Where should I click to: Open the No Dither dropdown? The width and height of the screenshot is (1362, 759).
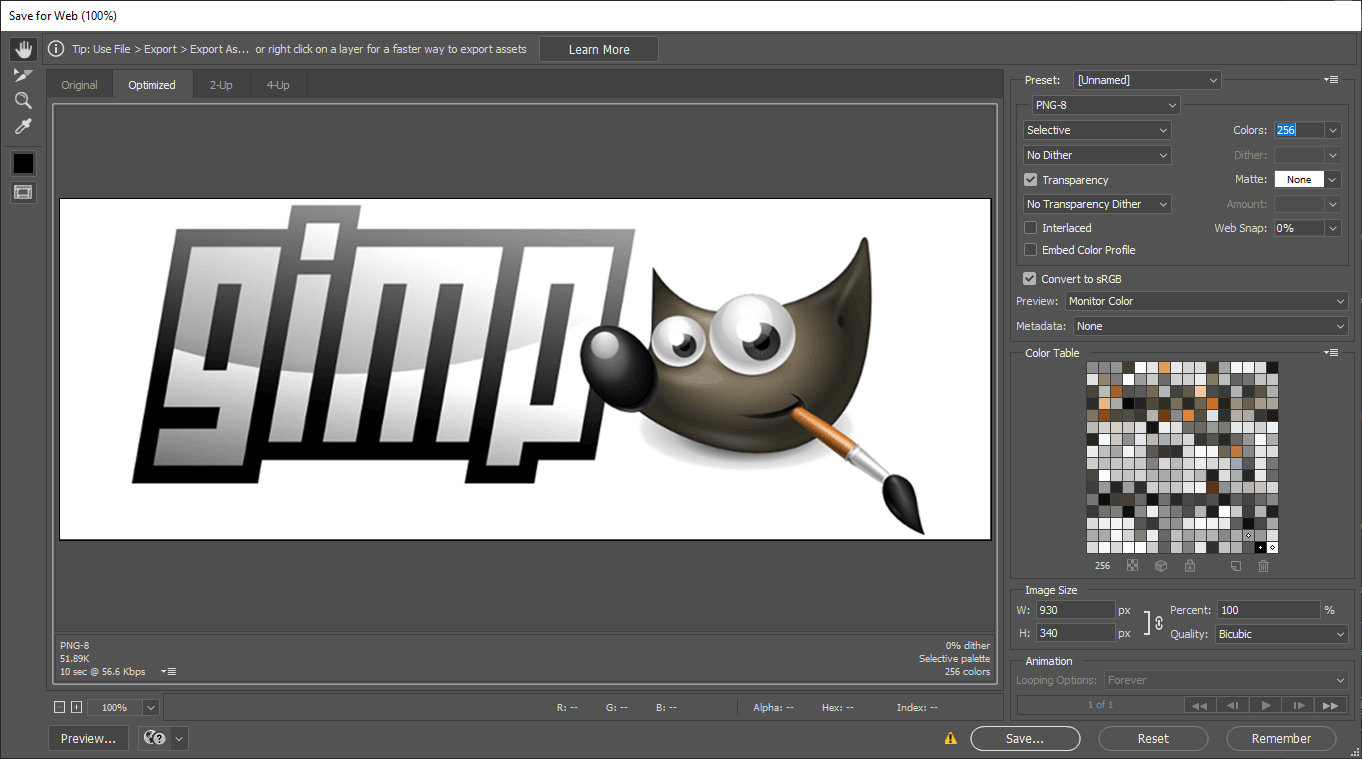(x=1097, y=155)
